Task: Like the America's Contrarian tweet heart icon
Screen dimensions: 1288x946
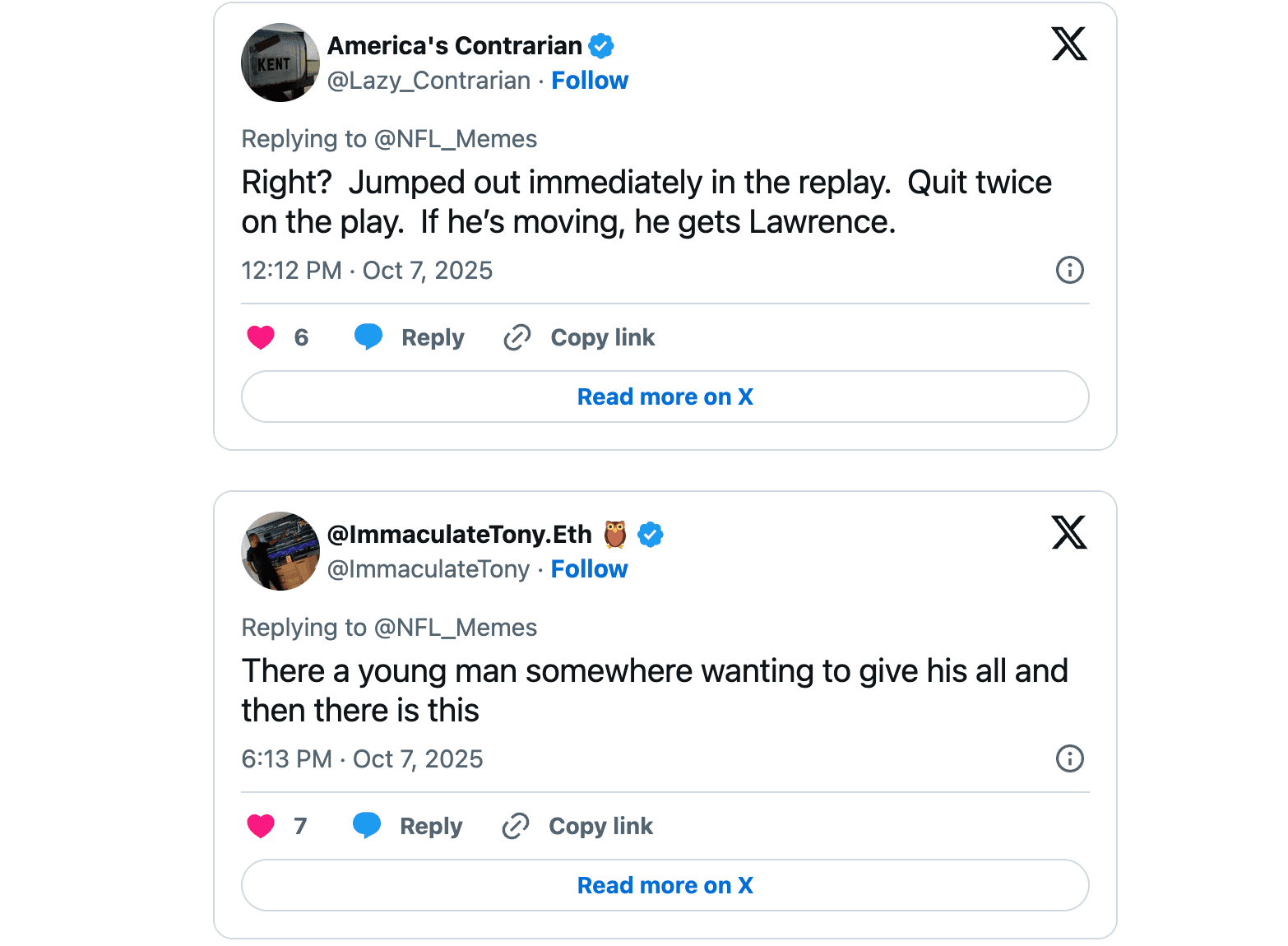Action: [261, 337]
